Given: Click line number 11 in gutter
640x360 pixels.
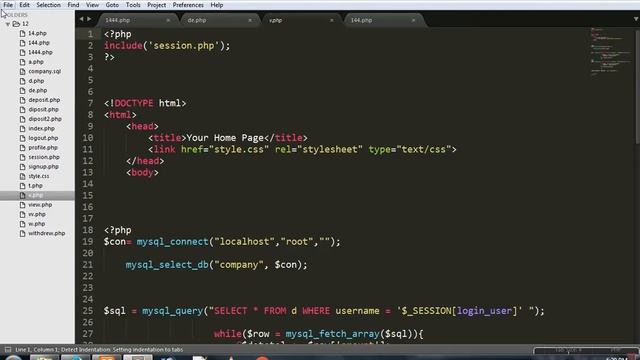Looking at the screenshot, I should pyautogui.click(x=88, y=149).
